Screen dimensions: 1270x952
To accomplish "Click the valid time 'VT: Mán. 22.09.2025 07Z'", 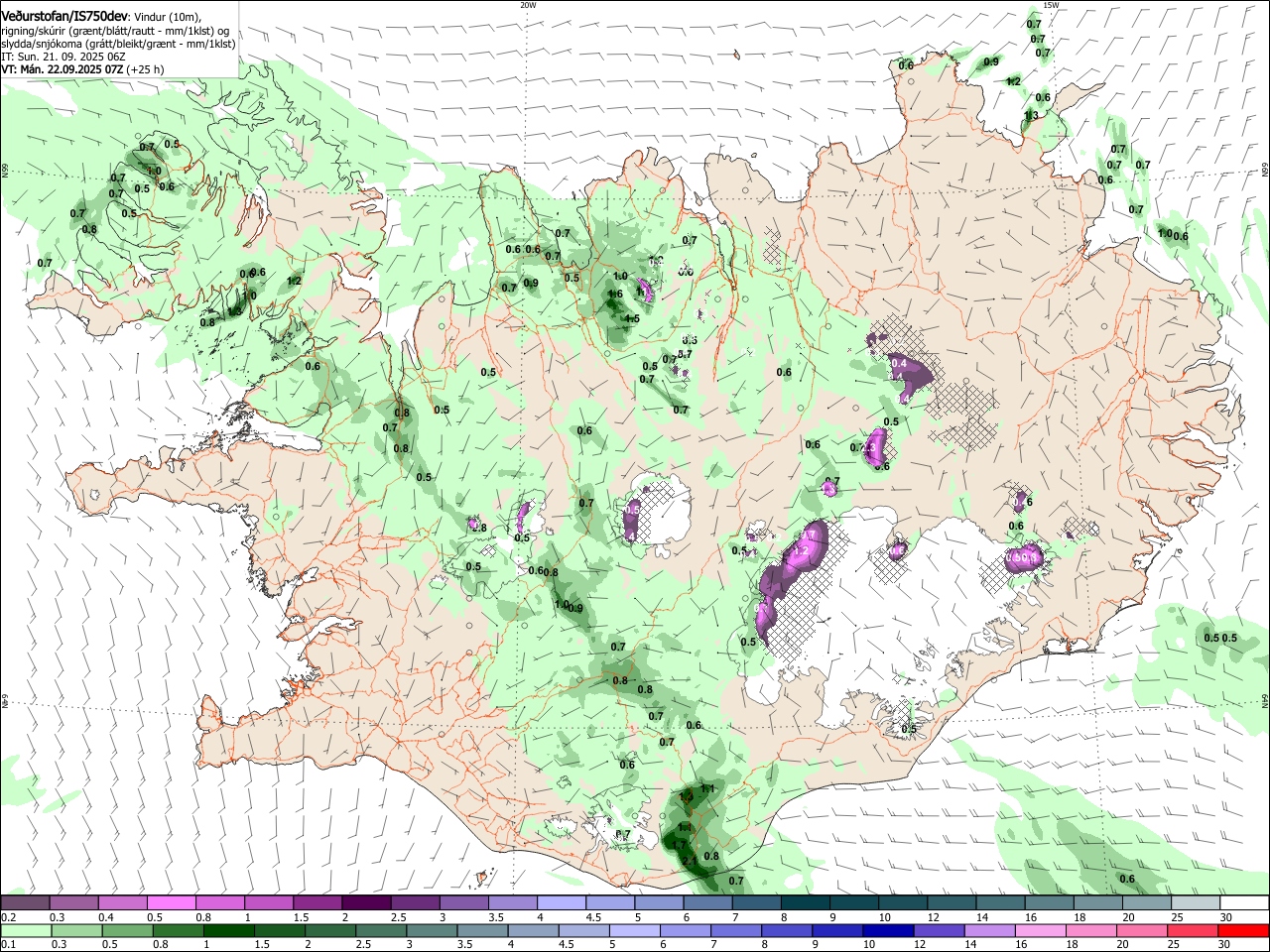I will pos(62,69).
